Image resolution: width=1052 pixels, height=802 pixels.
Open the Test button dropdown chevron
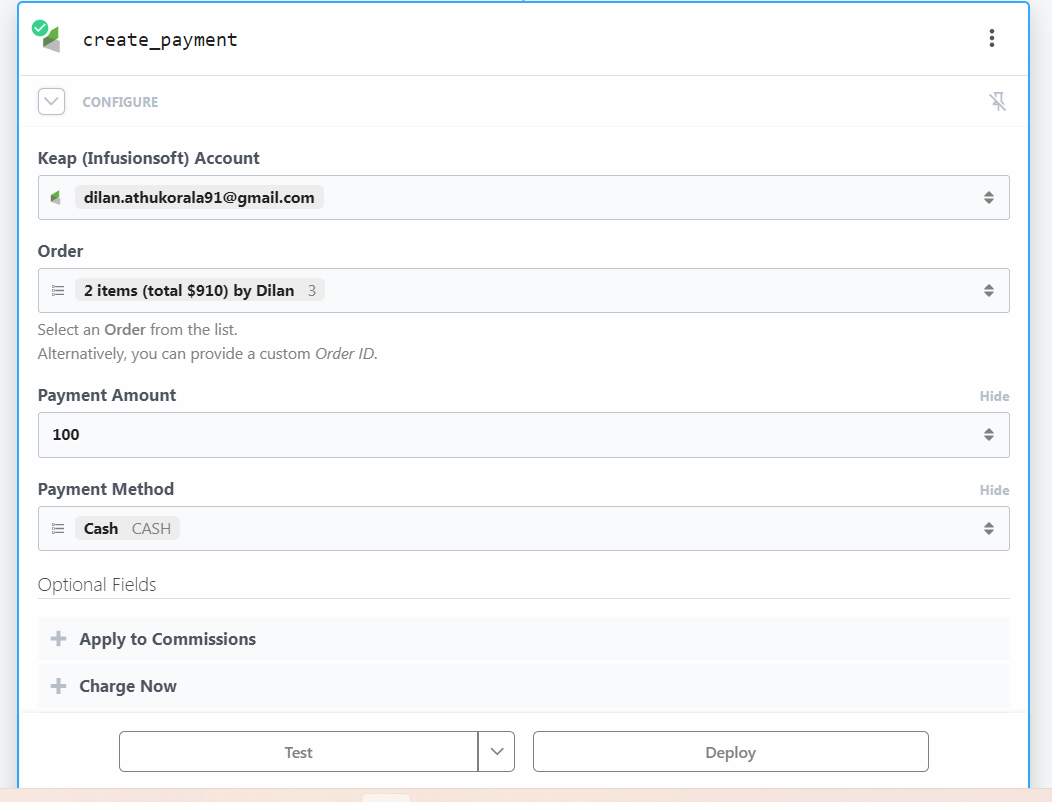pyautogui.click(x=496, y=752)
